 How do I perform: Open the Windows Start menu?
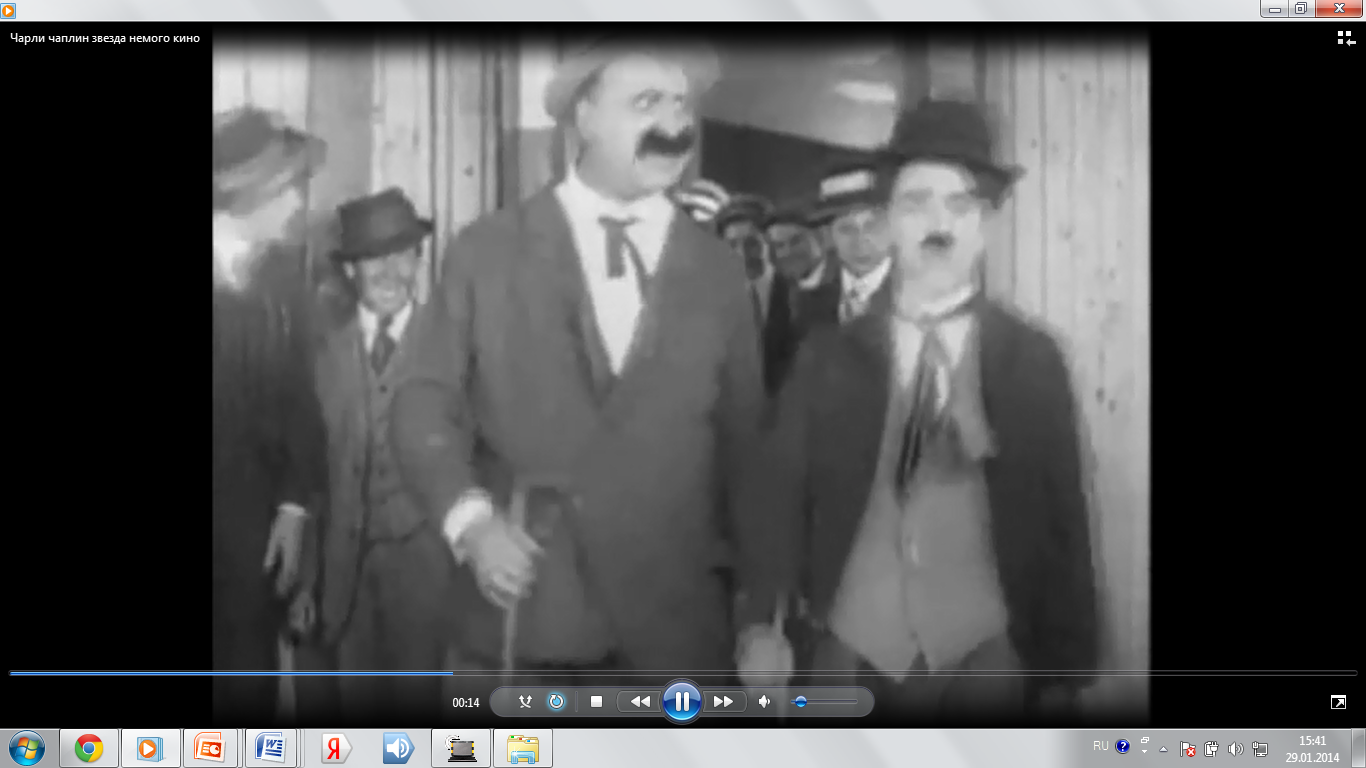pyautogui.click(x=26, y=748)
